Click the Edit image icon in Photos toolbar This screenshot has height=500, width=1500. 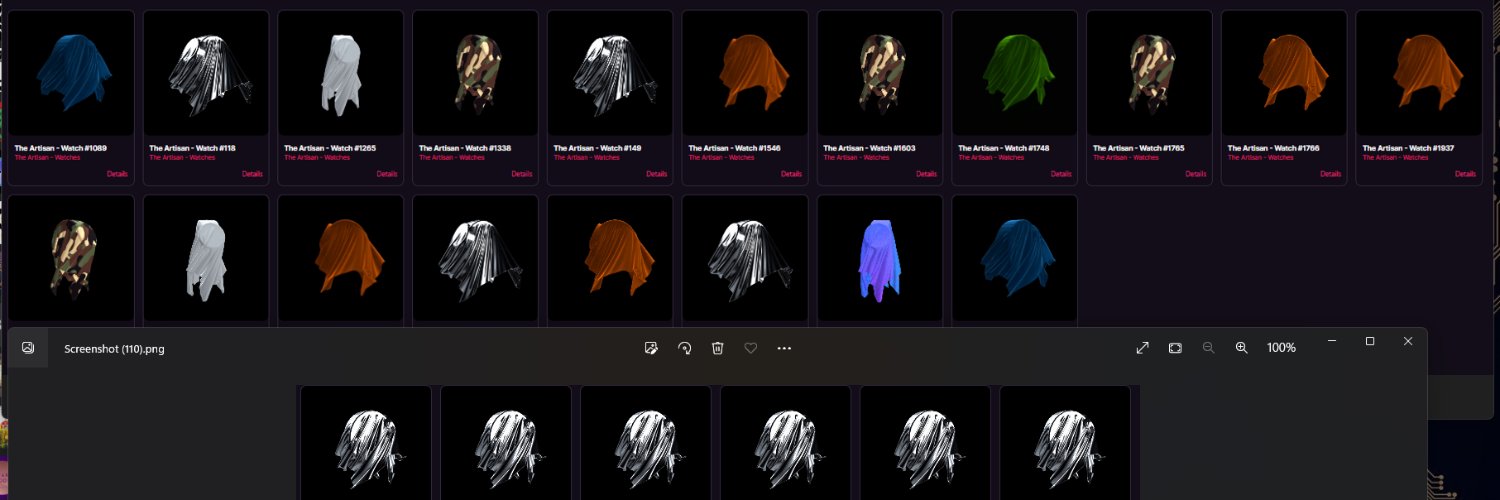[x=651, y=348]
